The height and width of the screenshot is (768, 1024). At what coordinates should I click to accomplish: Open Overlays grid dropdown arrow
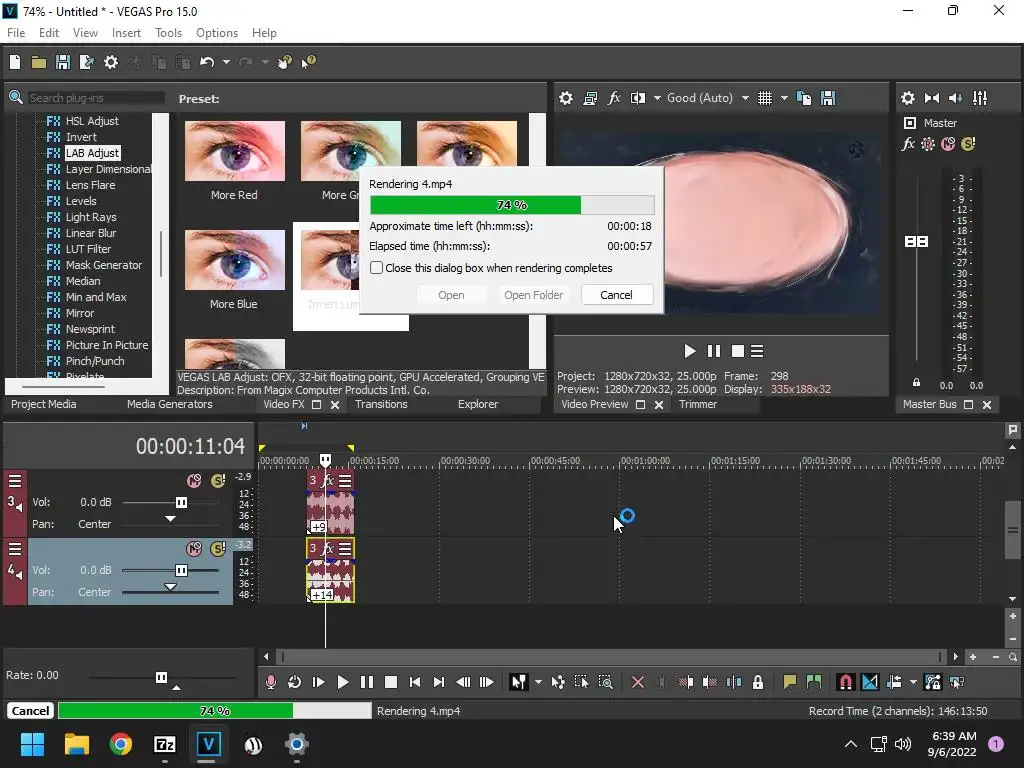784,98
